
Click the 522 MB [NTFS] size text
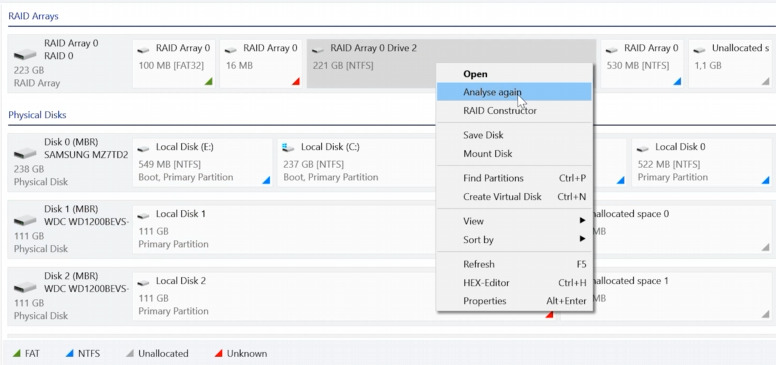669,164
